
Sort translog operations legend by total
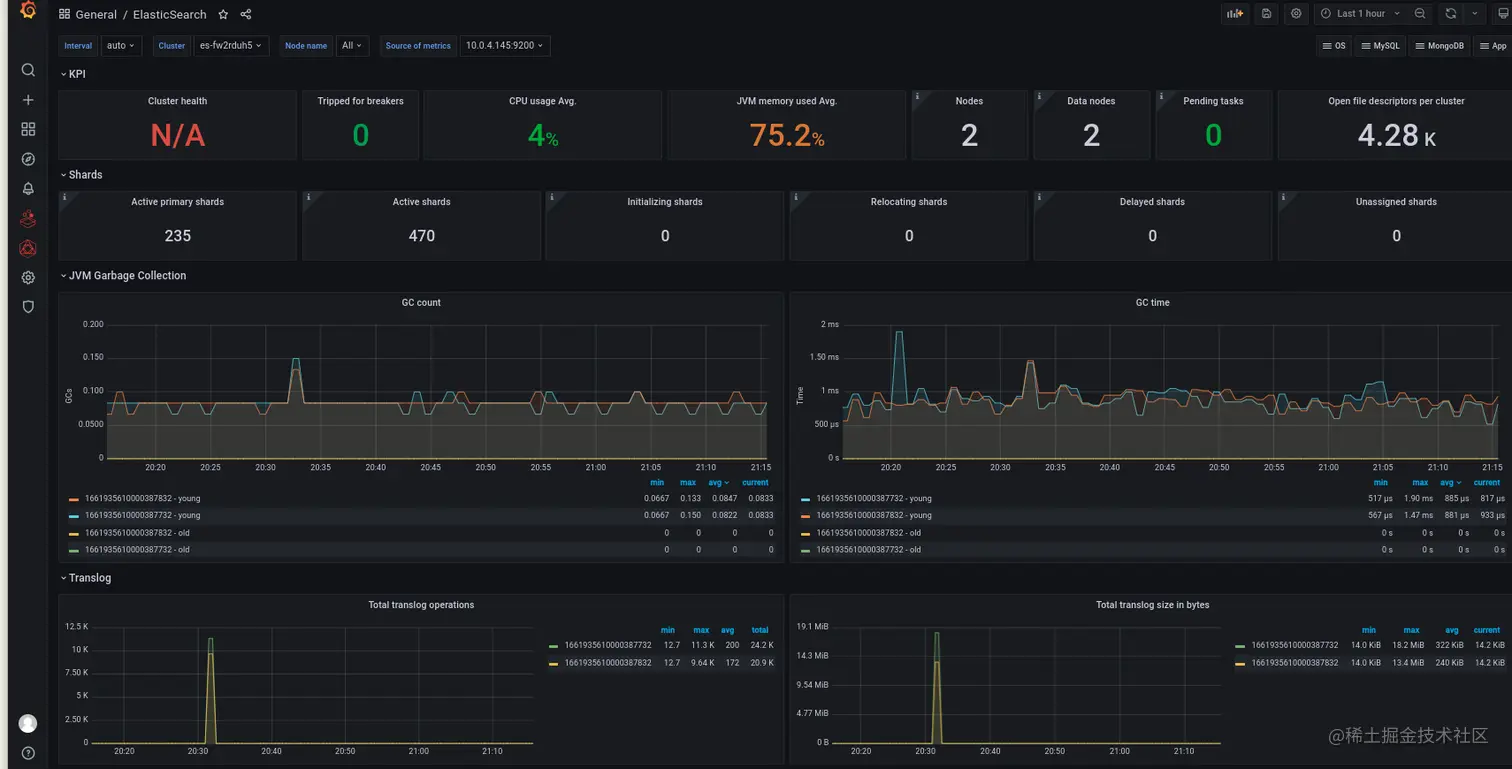pos(760,631)
